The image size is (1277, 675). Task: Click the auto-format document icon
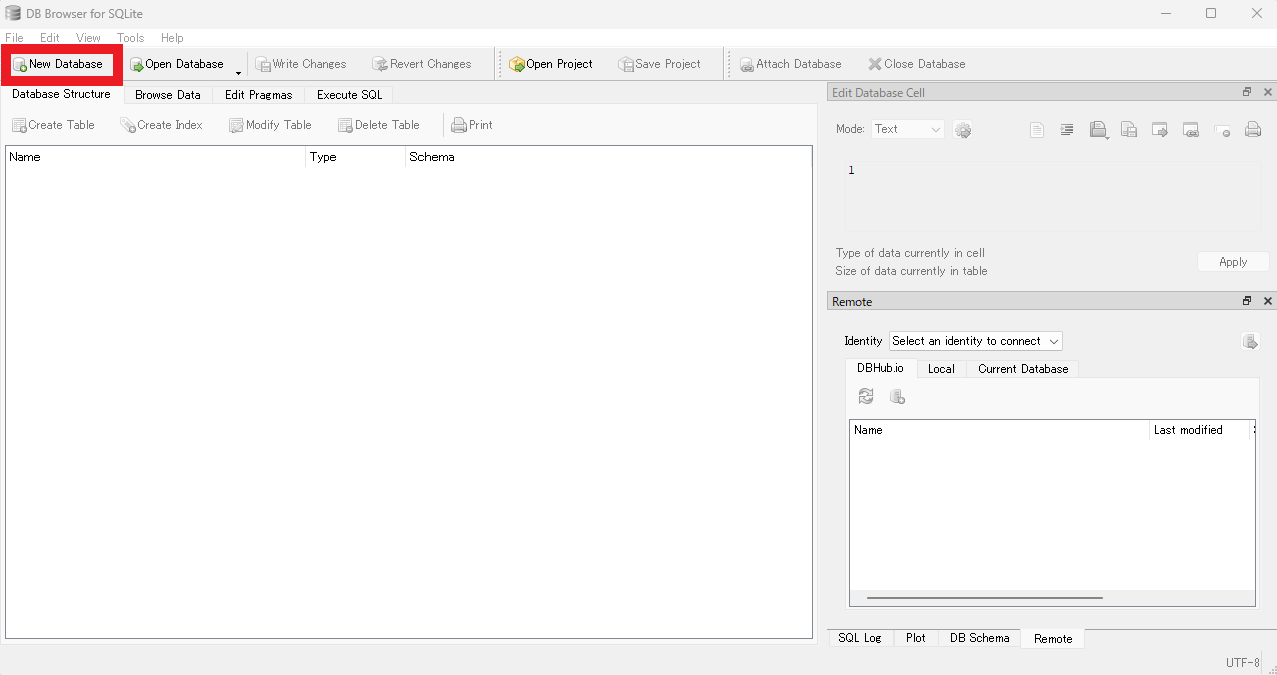[x=1037, y=130]
